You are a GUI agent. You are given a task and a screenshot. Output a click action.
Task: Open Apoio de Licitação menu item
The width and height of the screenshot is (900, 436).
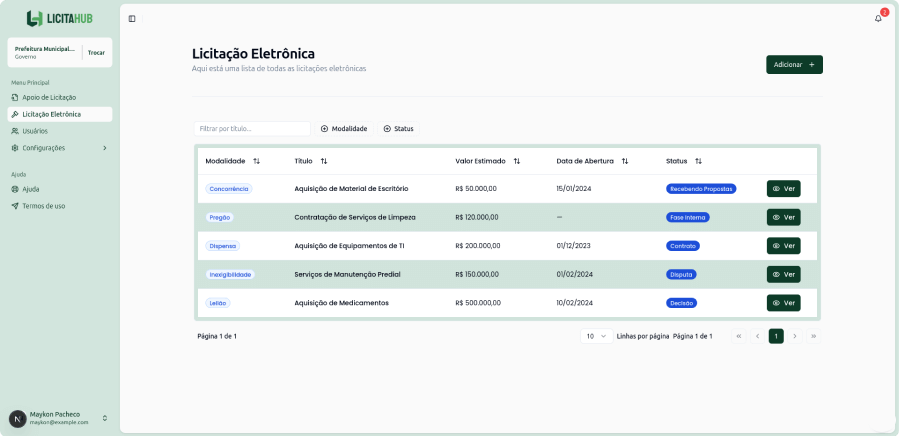60,98
